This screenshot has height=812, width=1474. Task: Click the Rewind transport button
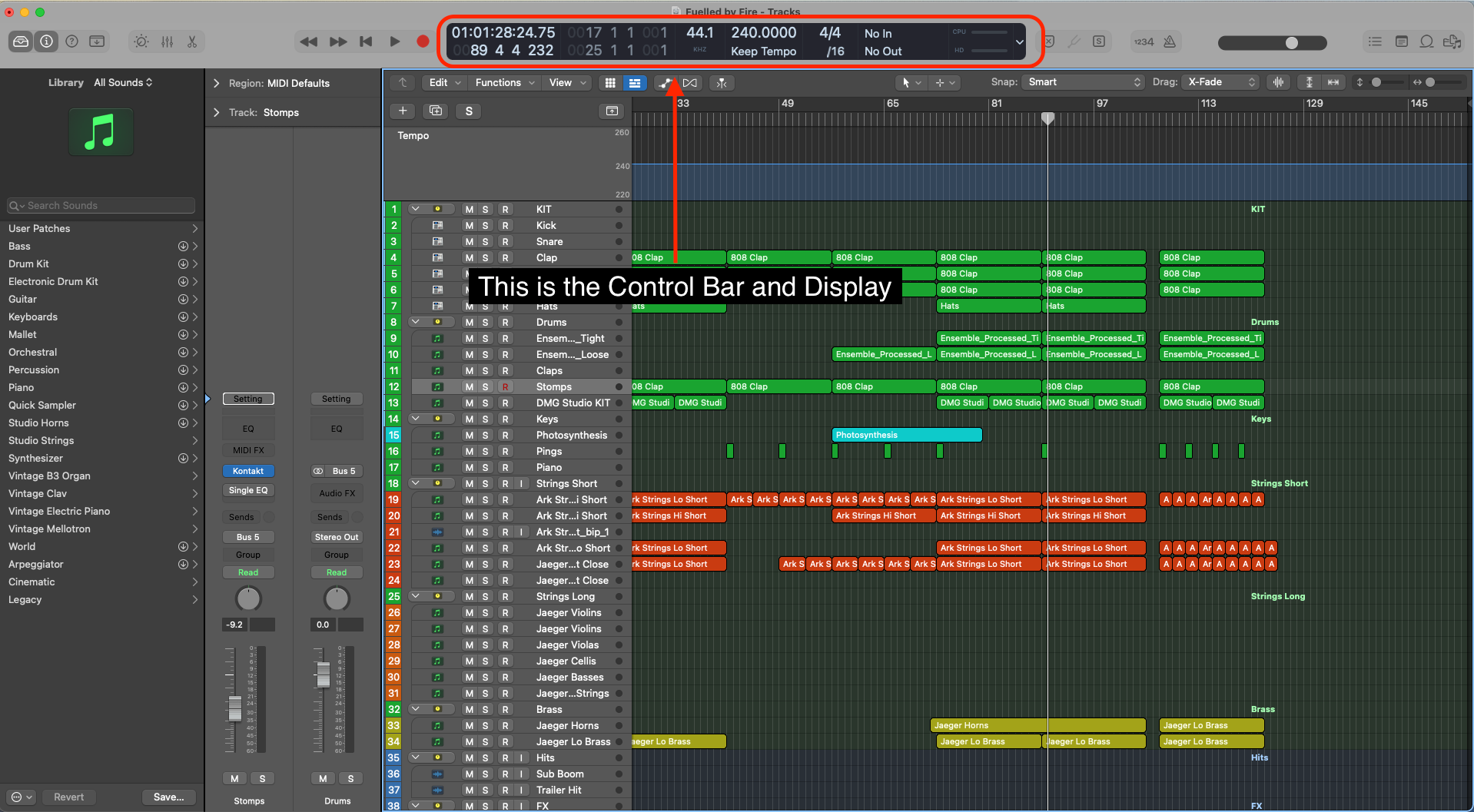(x=309, y=41)
